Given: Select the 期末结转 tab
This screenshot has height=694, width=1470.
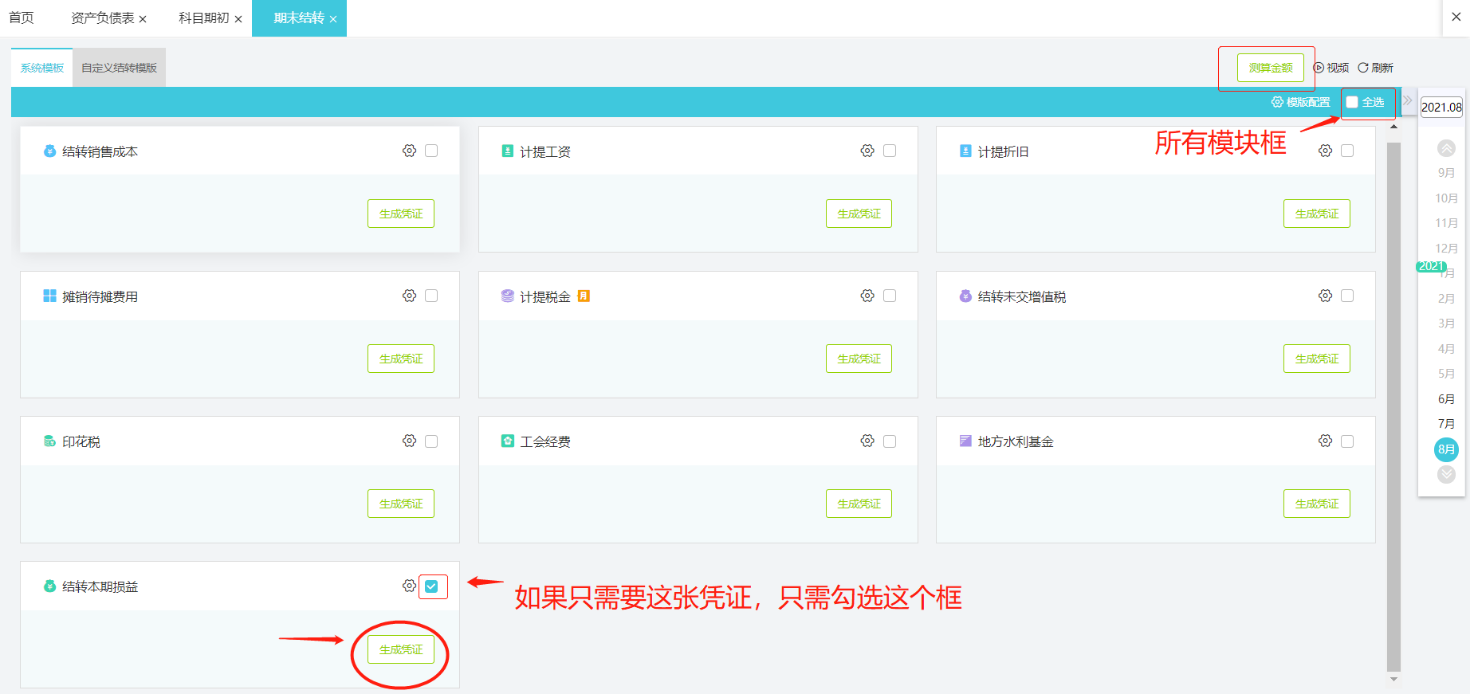Looking at the screenshot, I should click(299, 18).
